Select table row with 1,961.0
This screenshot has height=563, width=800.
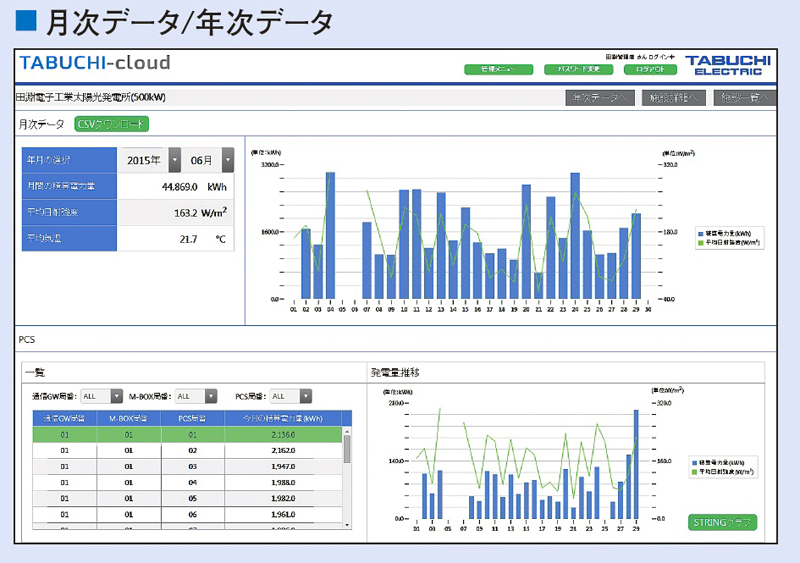(x=187, y=515)
